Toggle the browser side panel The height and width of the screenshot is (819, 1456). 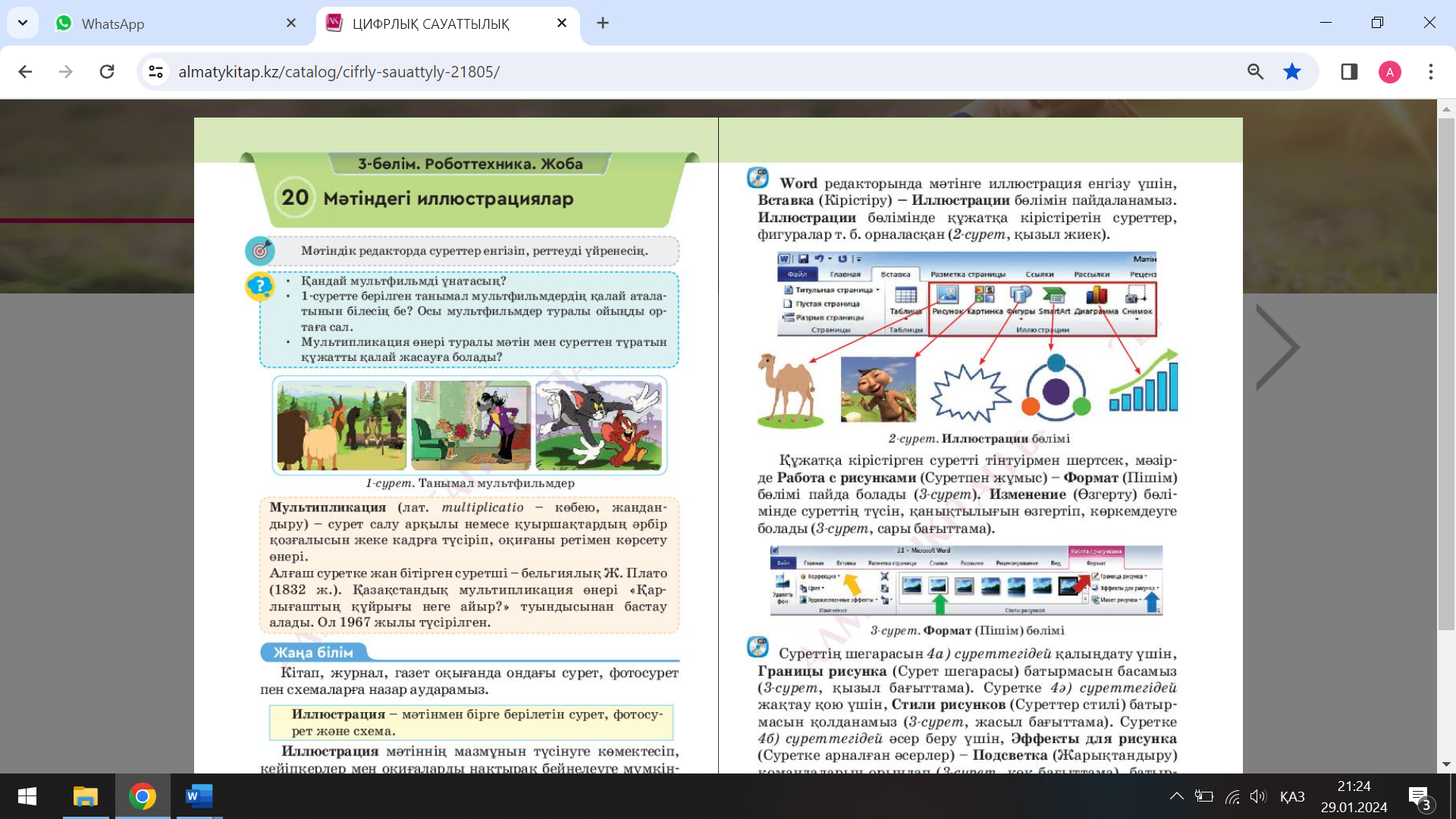tap(1349, 71)
